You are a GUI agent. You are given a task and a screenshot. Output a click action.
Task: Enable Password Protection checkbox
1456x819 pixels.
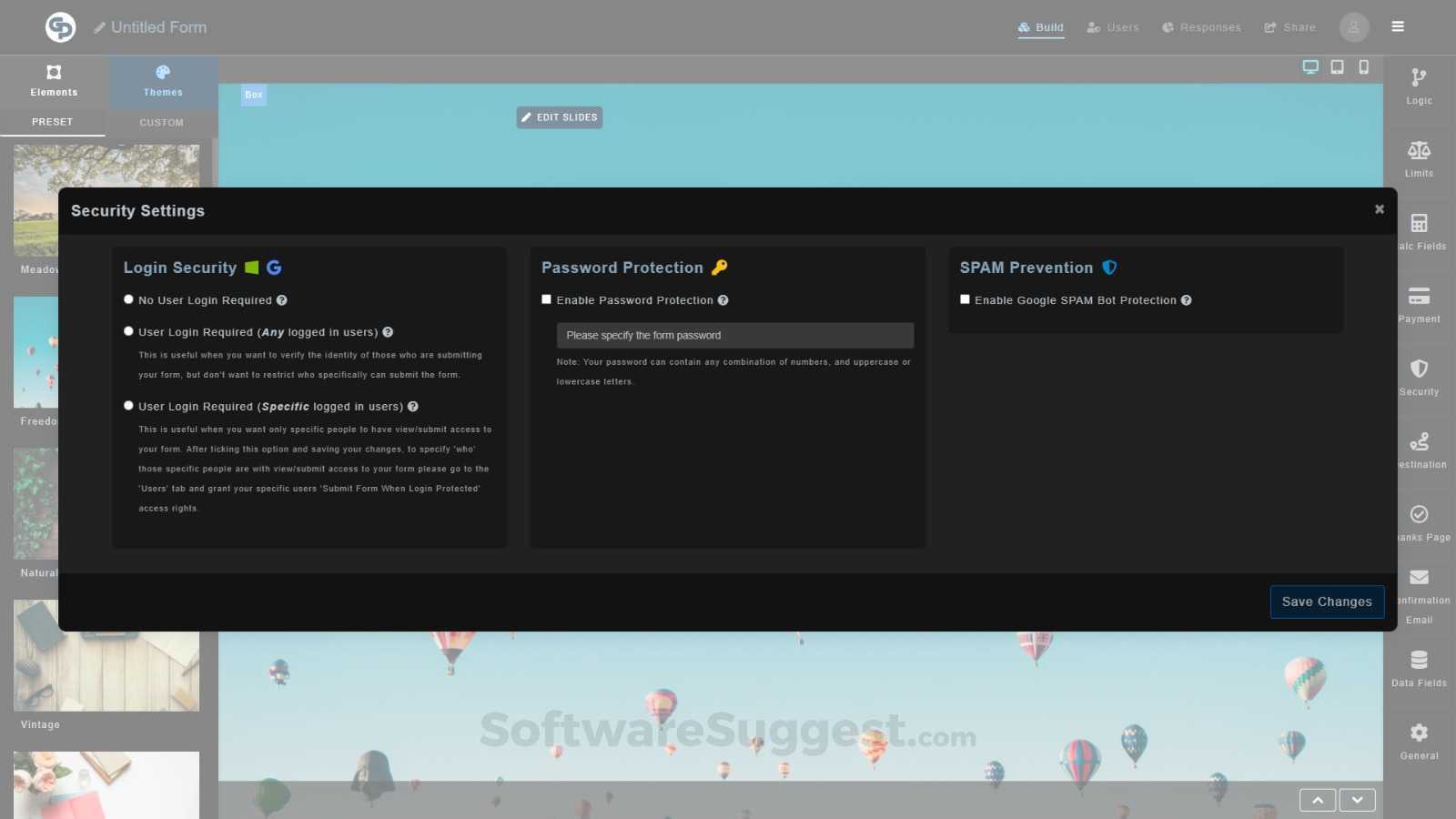pyautogui.click(x=546, y=298)
